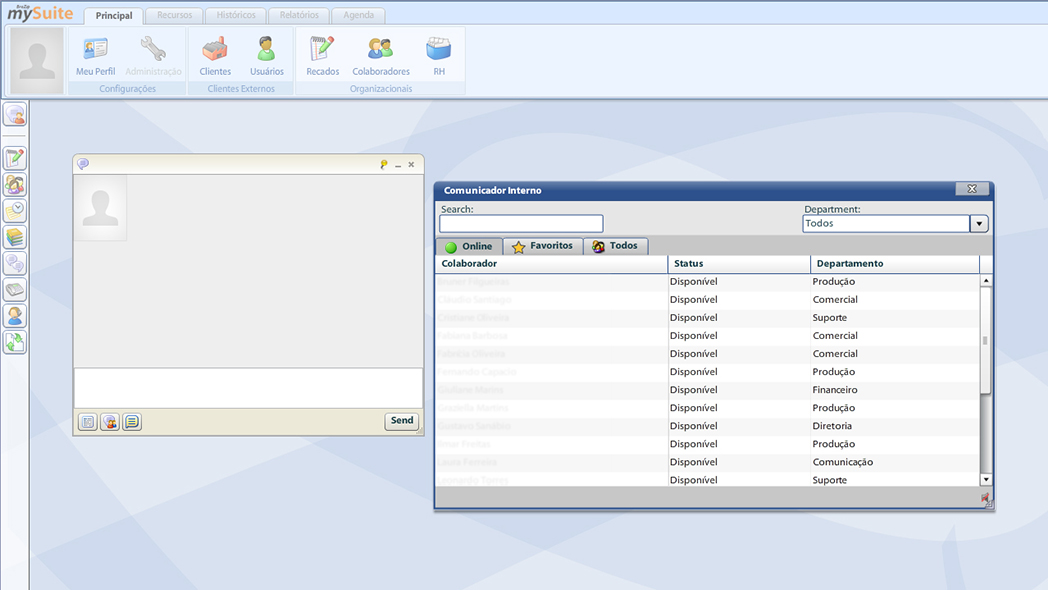Open Meu Perfil settings
This screenshot has height=590, width=1048.
tap(95, 56)
